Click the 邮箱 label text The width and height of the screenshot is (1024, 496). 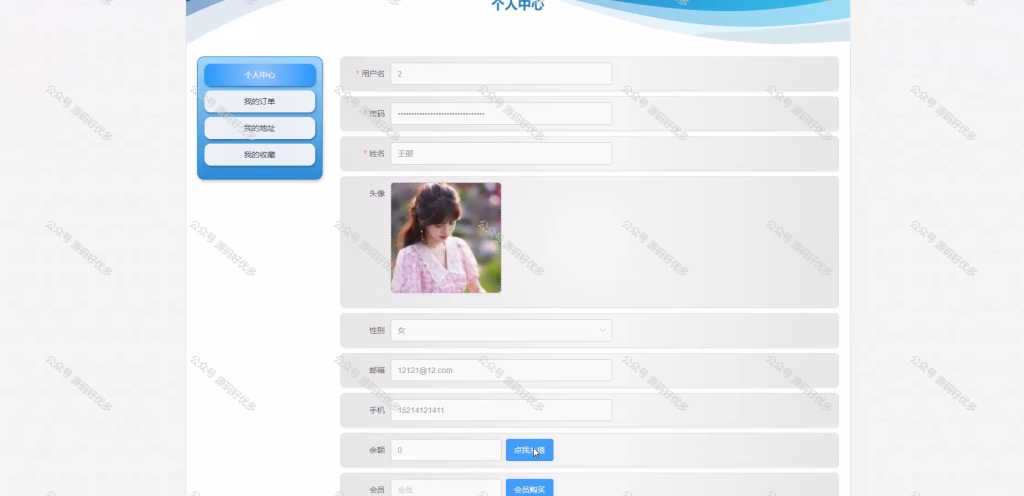[377, 370]
